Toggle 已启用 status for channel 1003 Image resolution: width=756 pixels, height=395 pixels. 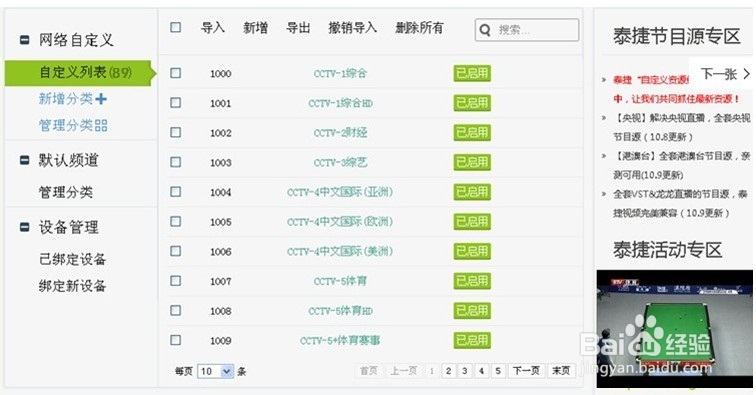pyautogui.click(x=472, y=162)
